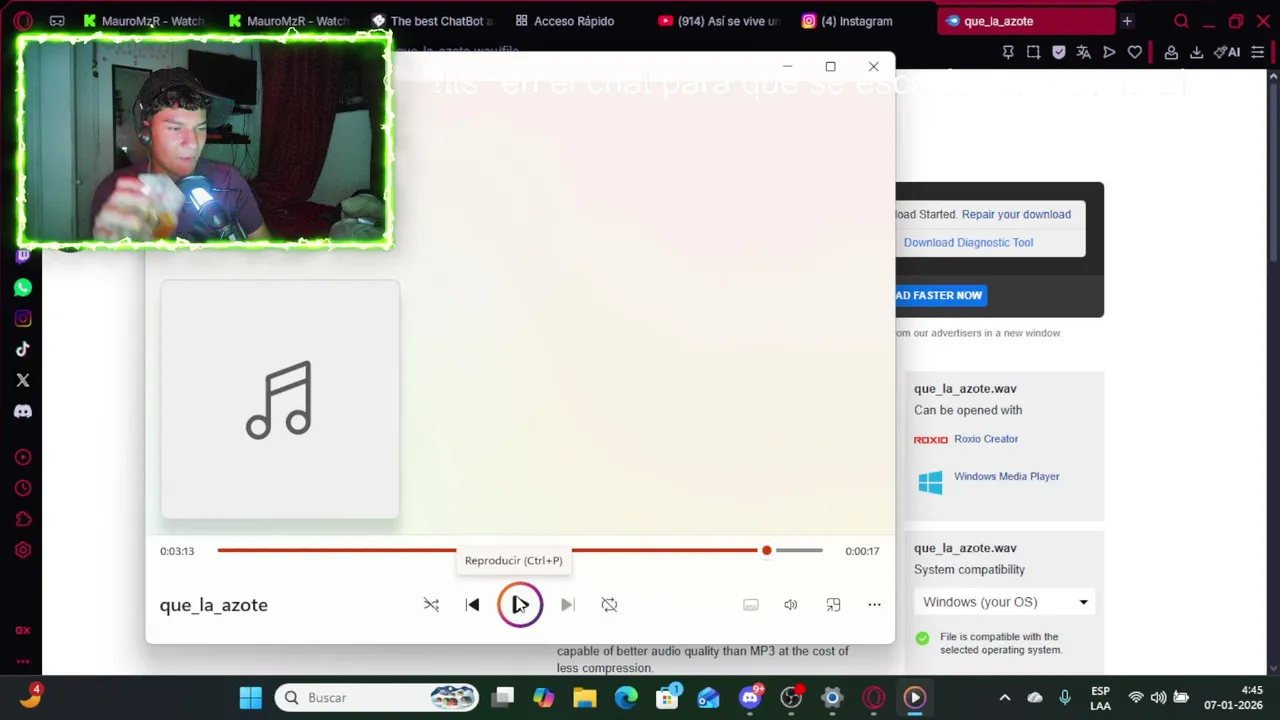
Task: Add page to bookmarks heart icon
Action: coord(1135,52)
